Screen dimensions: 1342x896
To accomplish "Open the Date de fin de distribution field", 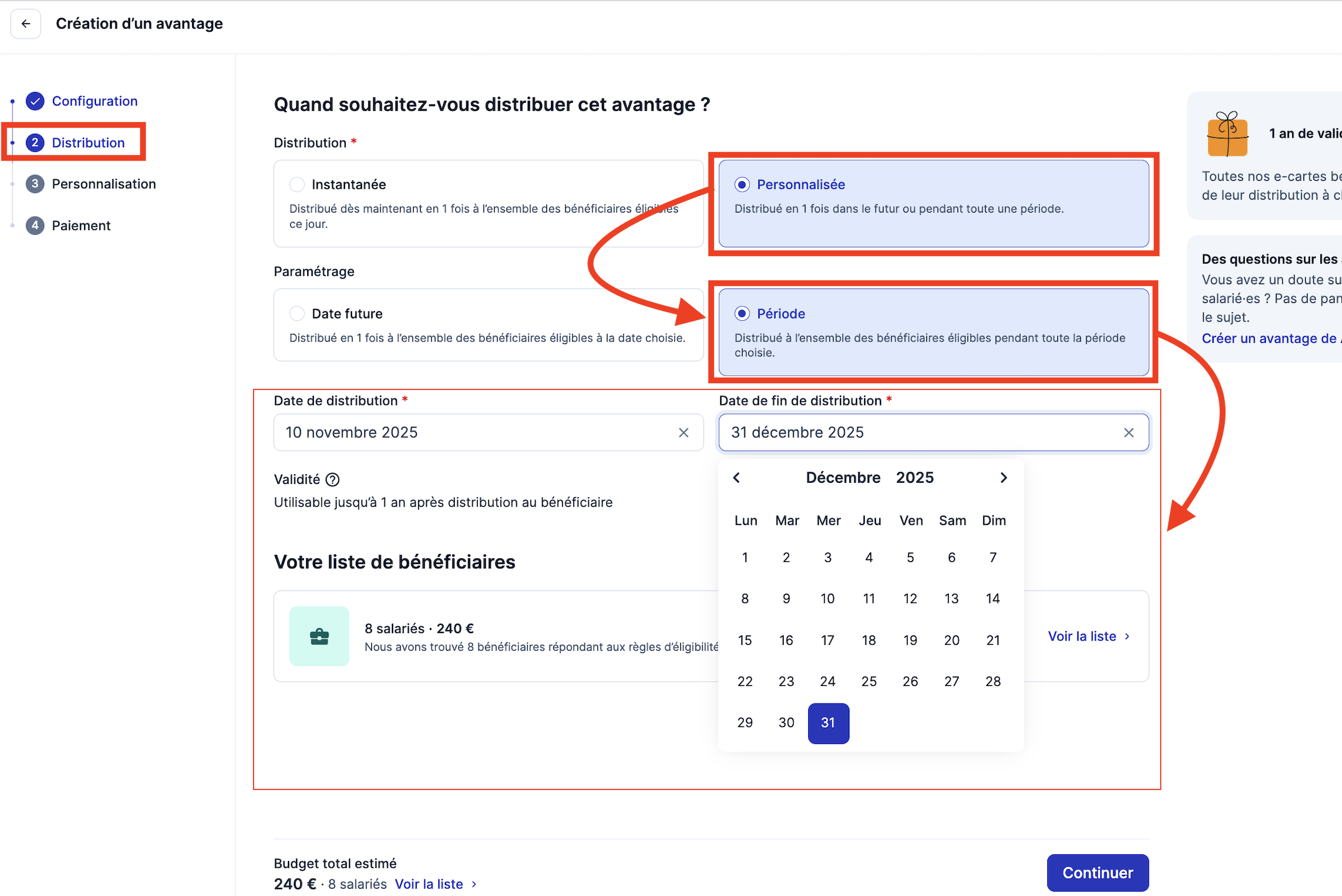I will [933, 432].
